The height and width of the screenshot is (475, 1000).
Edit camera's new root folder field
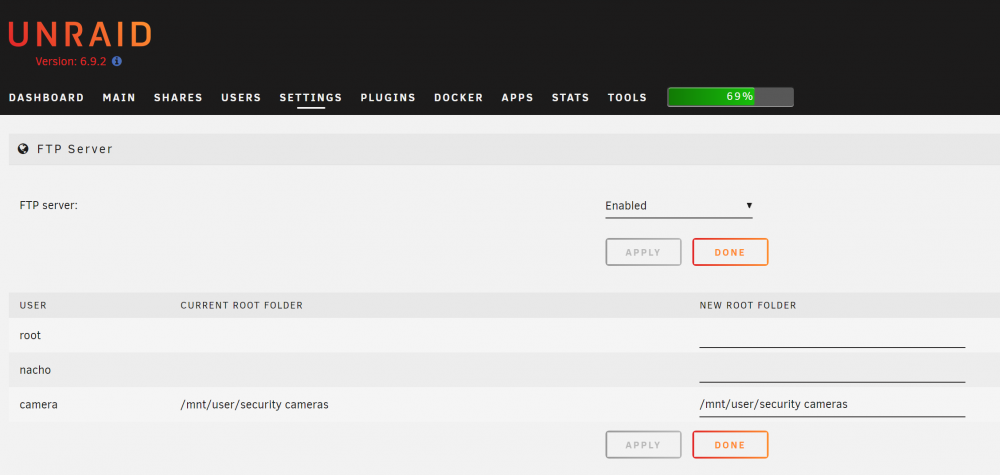click(x=832, y=404)
